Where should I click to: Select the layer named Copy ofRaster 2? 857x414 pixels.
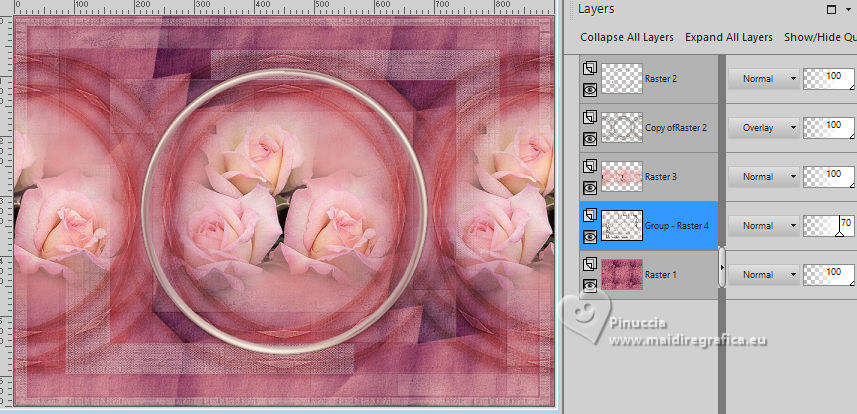pyautogui.click(x=676, y=127)
